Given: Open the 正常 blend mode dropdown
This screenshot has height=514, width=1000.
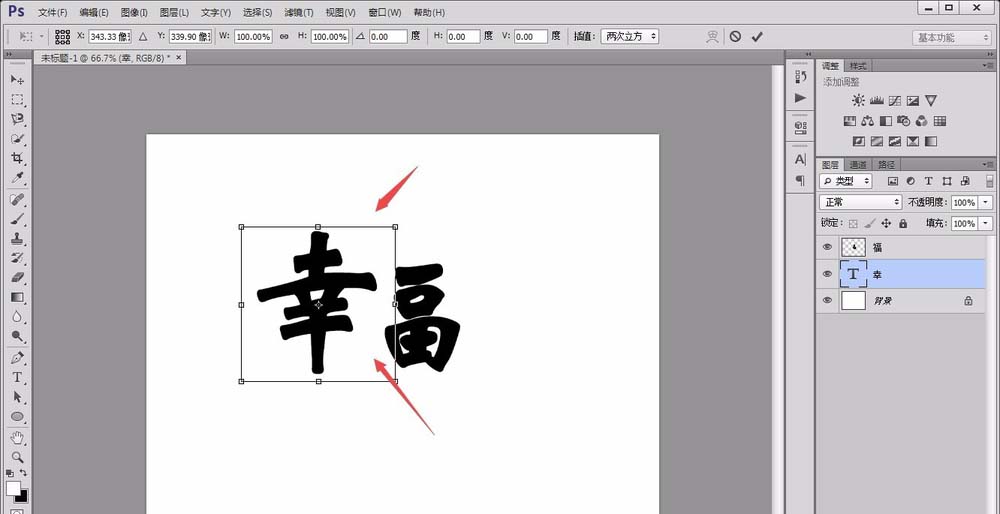Looking at the screenshot, I should pyautogui.click(x=860, y=202).
